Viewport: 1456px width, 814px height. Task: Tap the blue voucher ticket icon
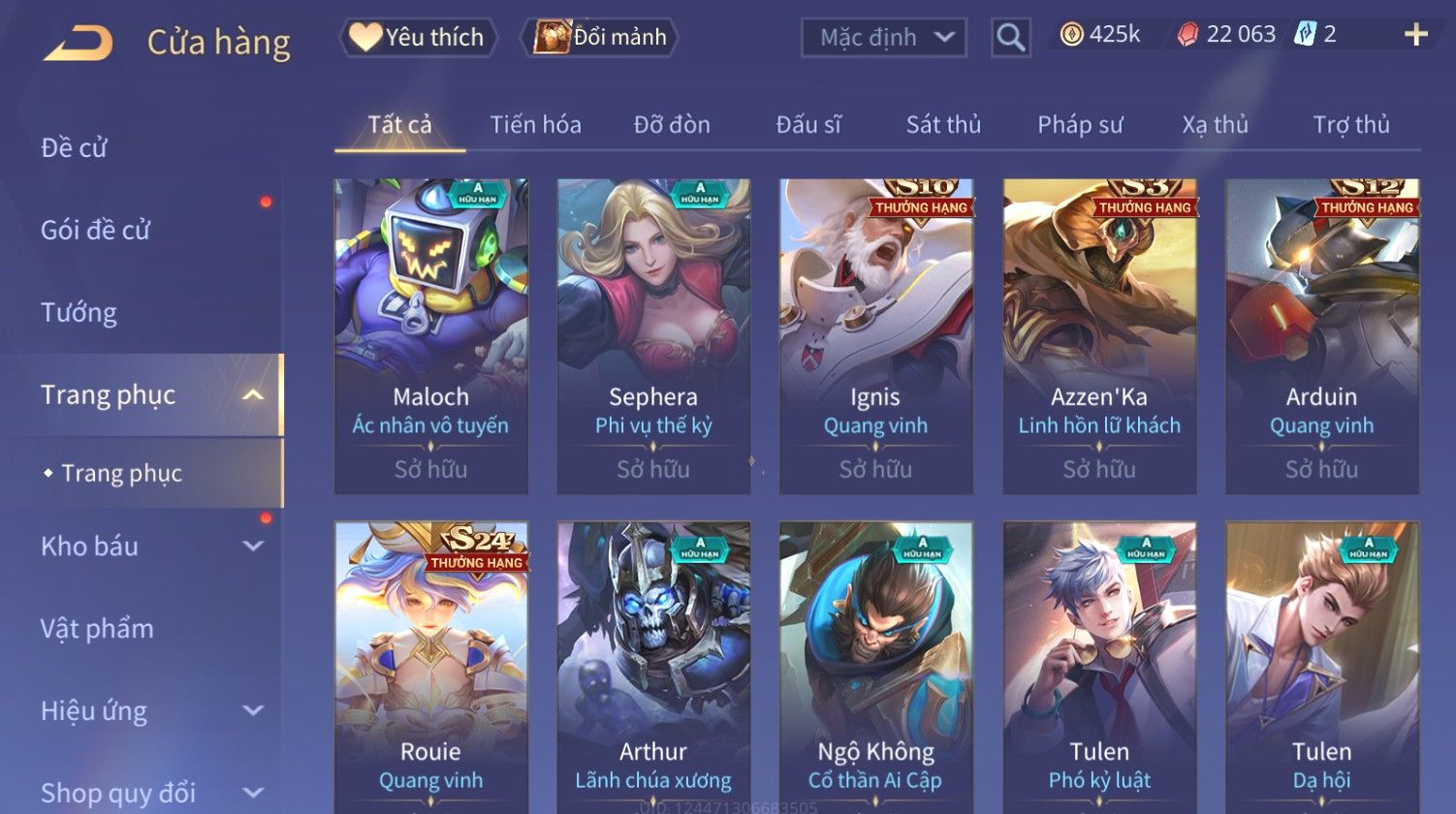[1305, 35]
